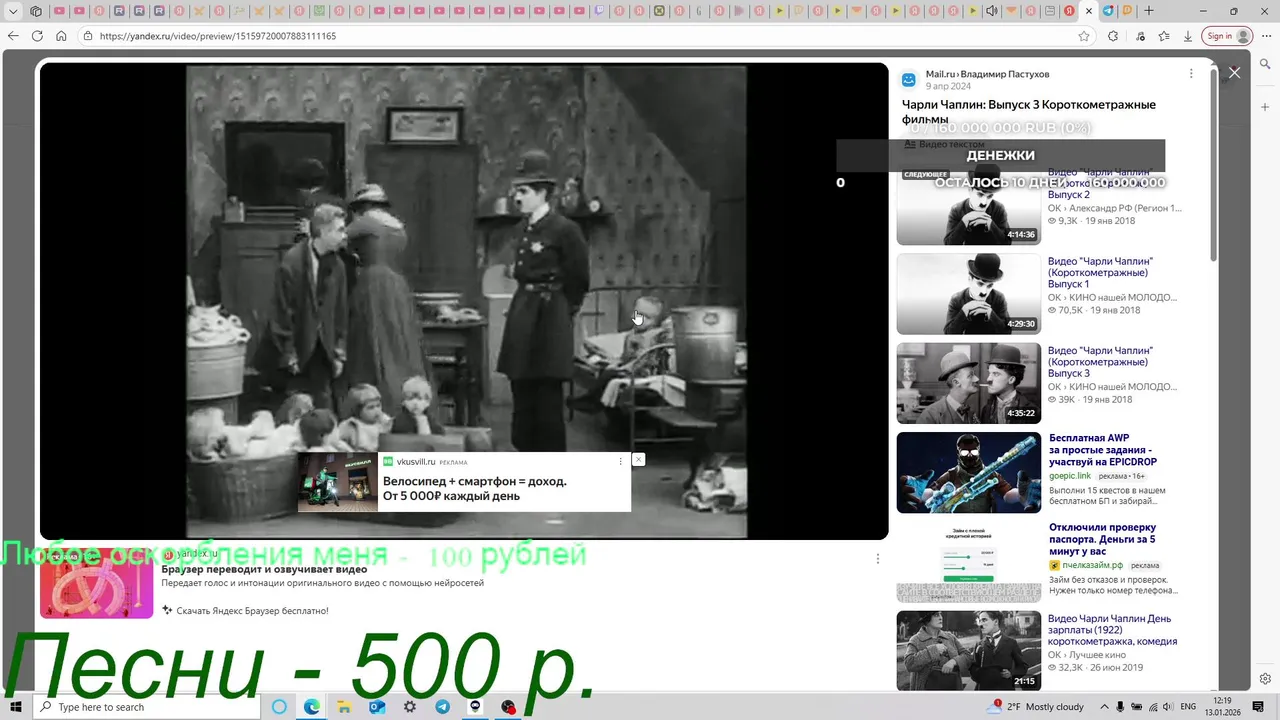This screenshot has height=720, width=1280.
Task: Click the Charlie Chaplin video player frame
Action: point(464,301)
